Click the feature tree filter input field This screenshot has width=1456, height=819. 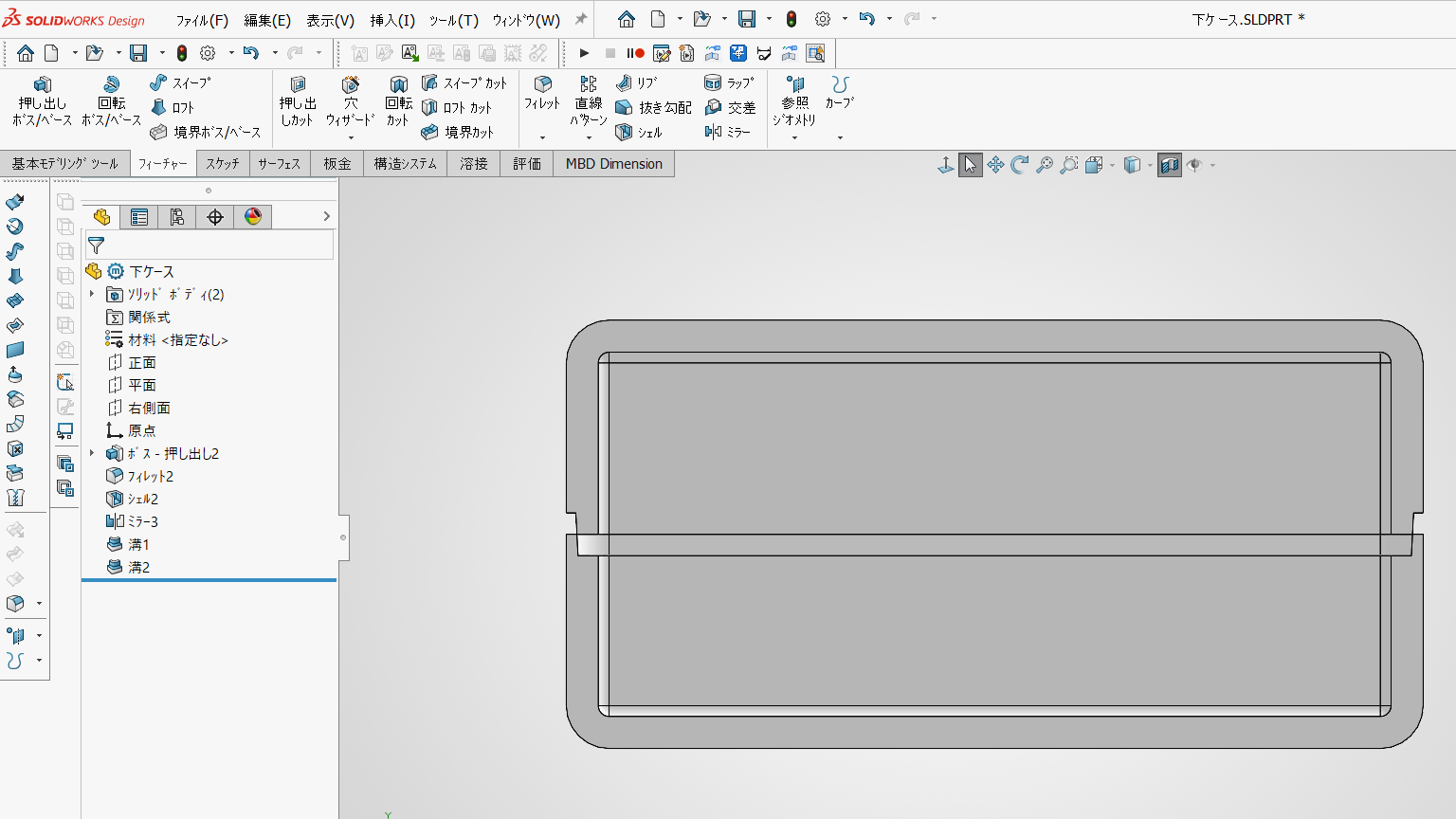[209, 246]
